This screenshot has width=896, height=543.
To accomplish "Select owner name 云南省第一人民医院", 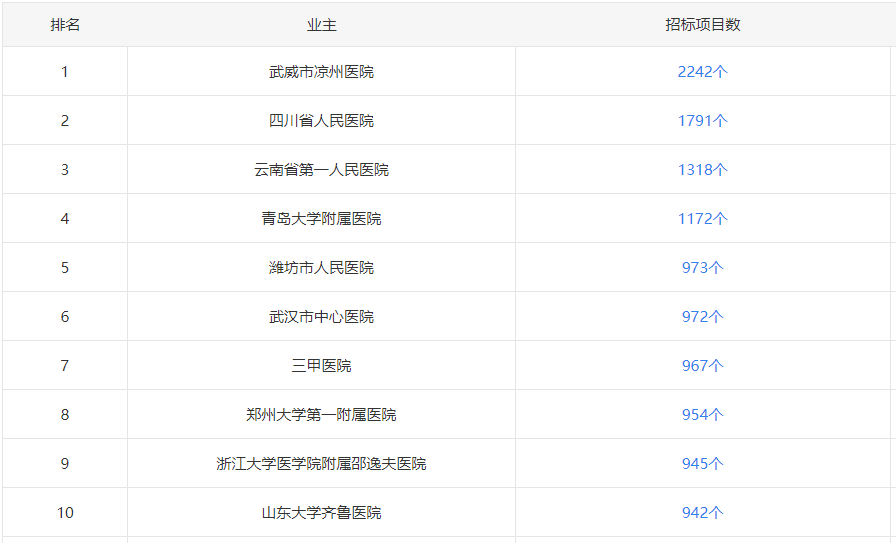I will pos(321,170).
